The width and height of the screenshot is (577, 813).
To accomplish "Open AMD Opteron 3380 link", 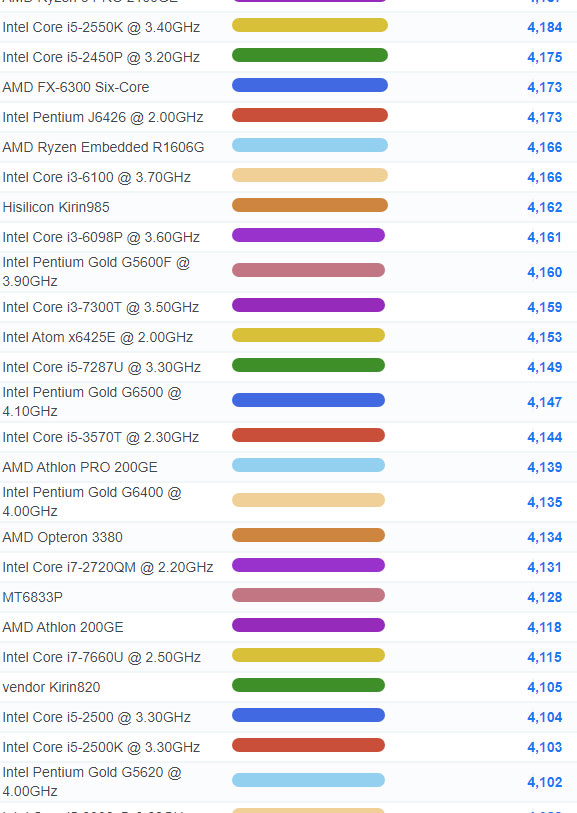I will (63, 538).
